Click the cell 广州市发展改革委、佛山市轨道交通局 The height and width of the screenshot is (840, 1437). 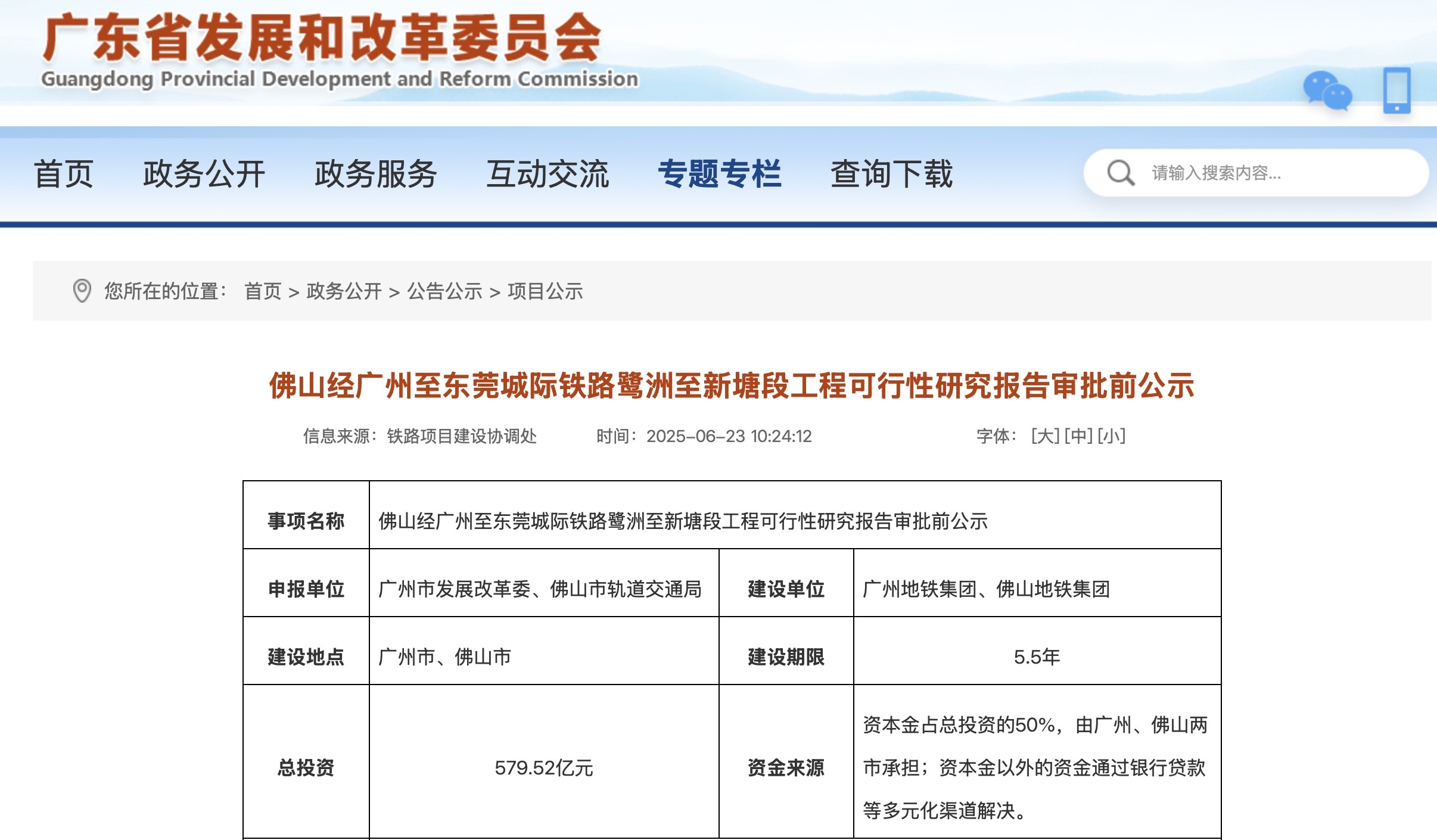click(x=544, y=583)
